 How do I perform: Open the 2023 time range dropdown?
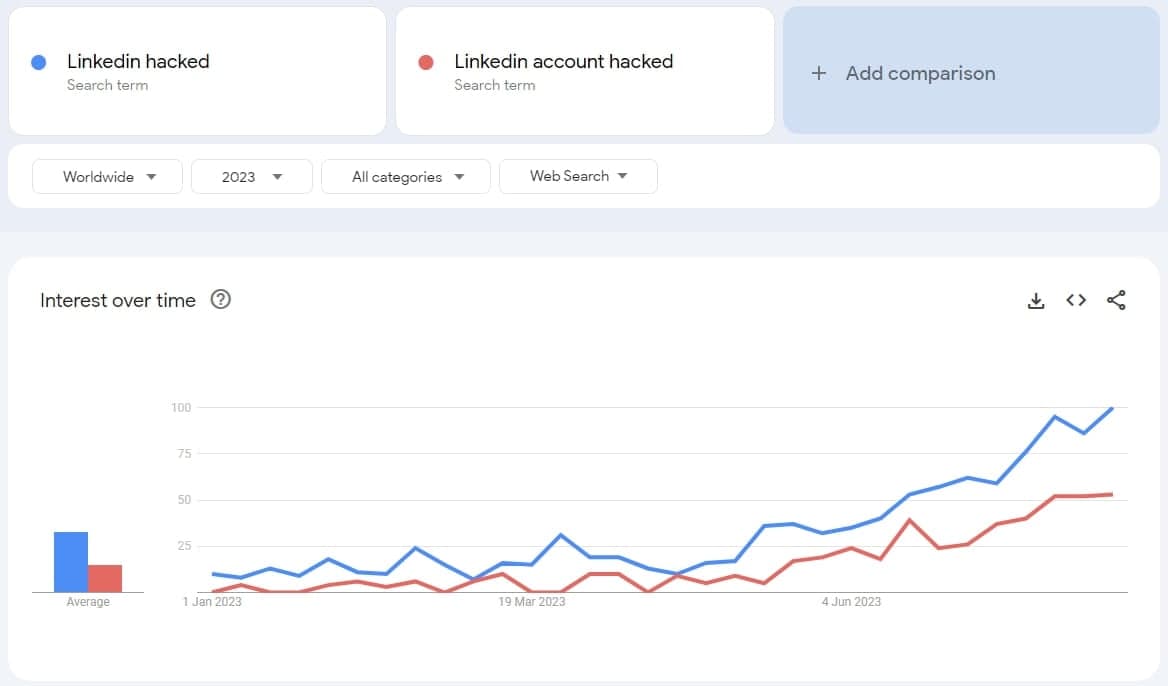pyautogui.click(x=251, y=176)
